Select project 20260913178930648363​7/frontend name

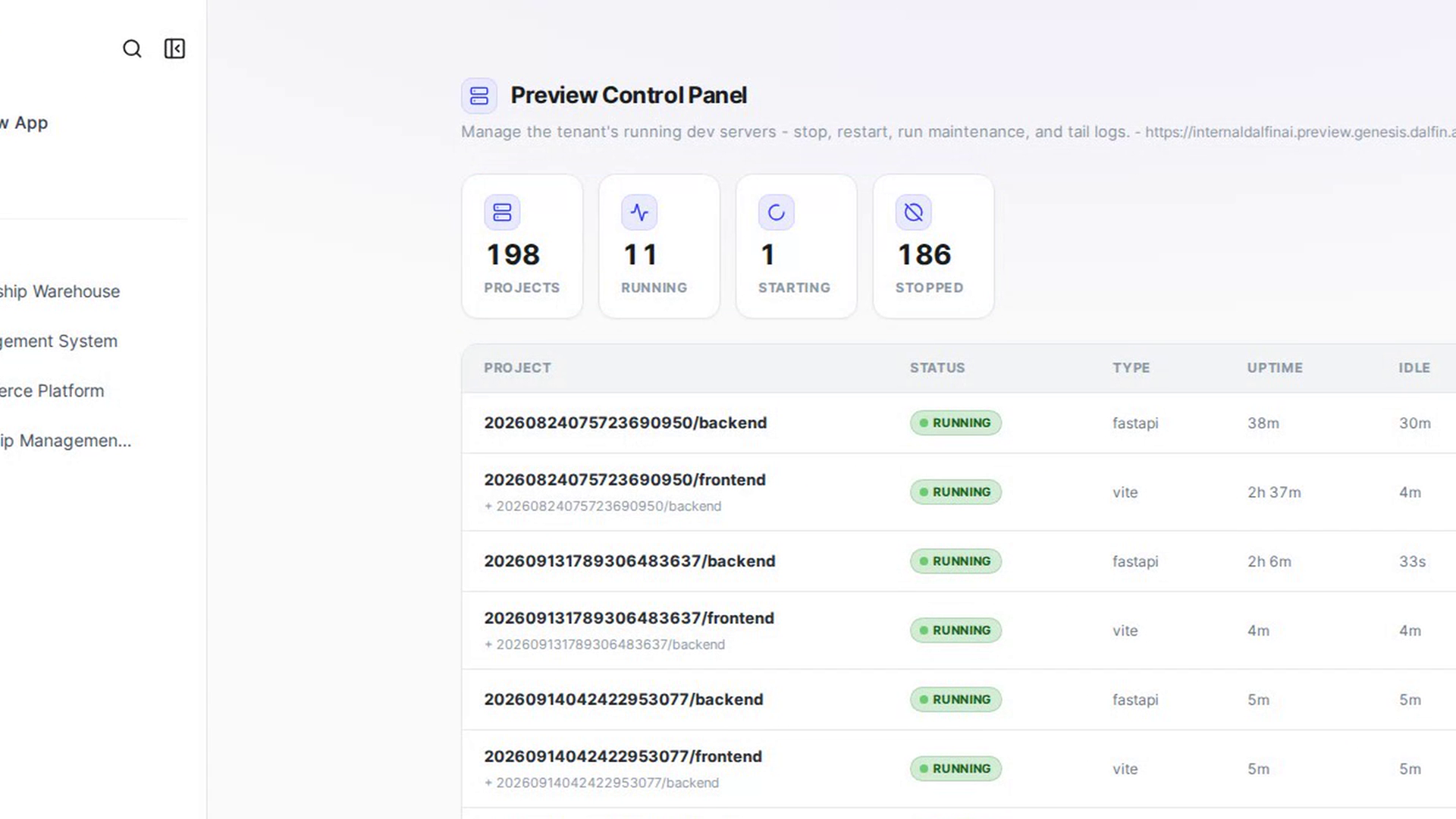629,618
